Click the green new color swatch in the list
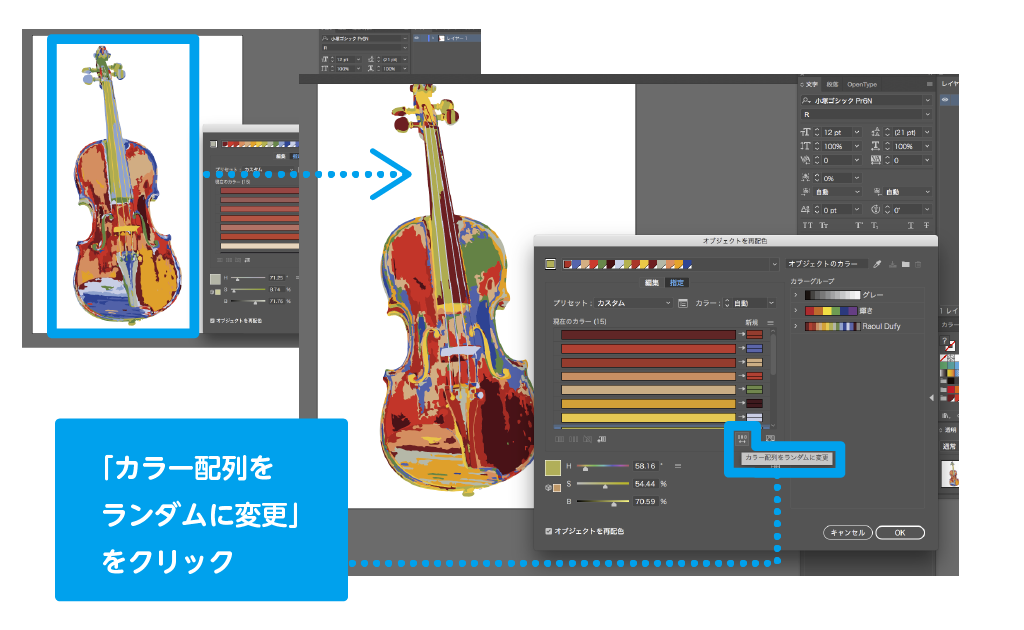The height and width of the screenshot is (630, 1024). (x=754, y=390)
